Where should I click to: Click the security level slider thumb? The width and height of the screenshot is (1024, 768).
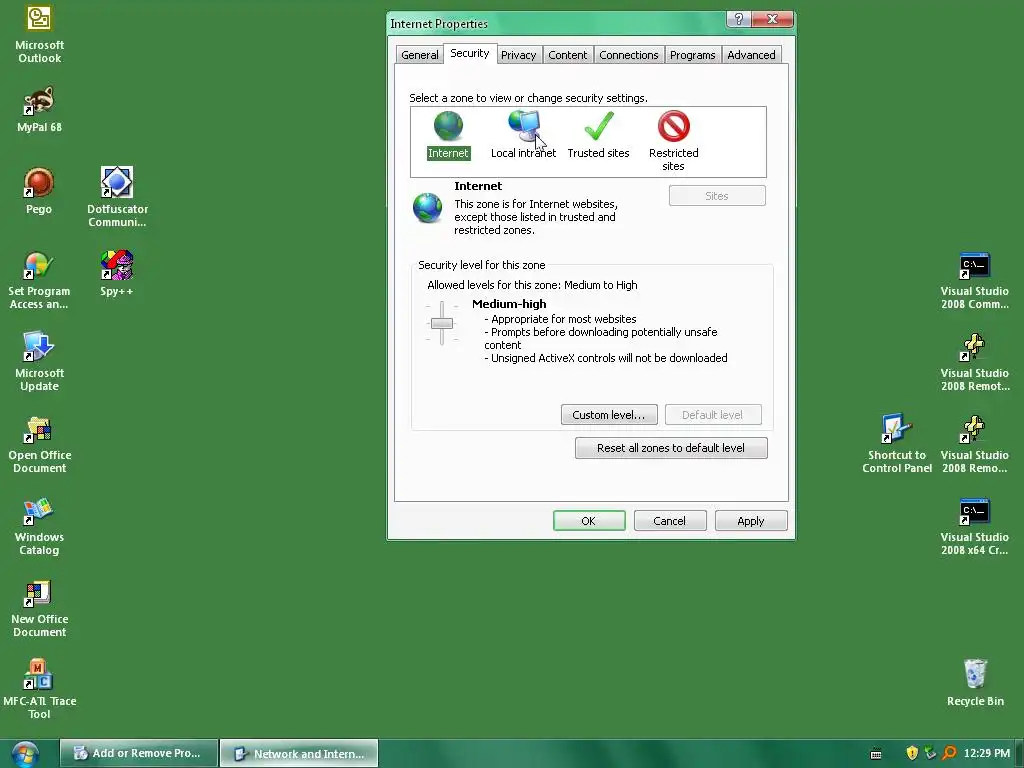pos(441,323)
